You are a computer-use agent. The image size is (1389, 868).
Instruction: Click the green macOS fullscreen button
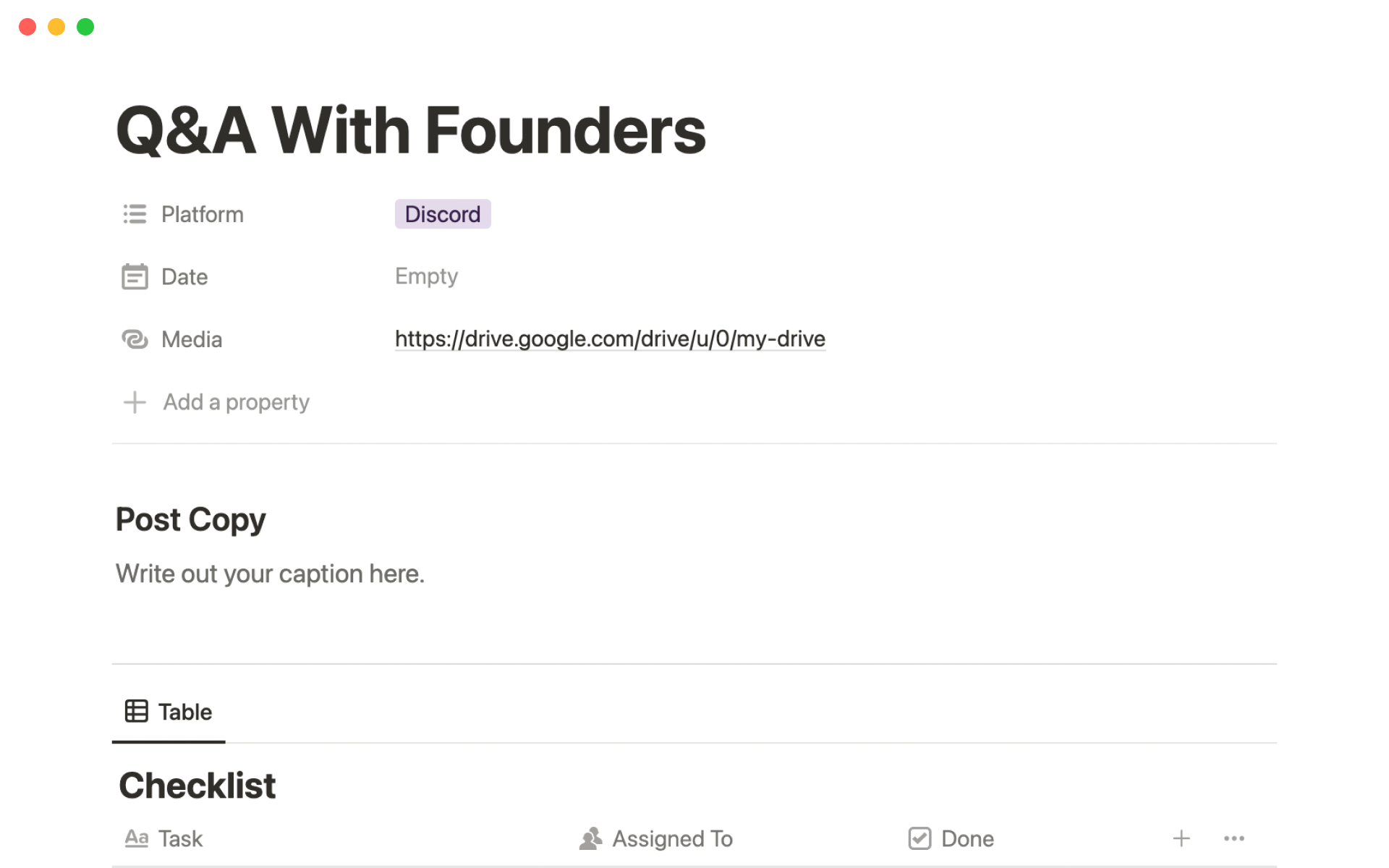85,27
